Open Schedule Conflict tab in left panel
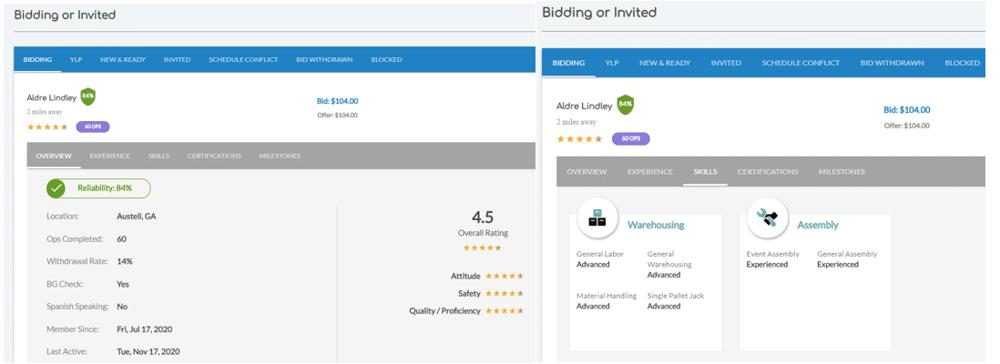 pos(243,59)
